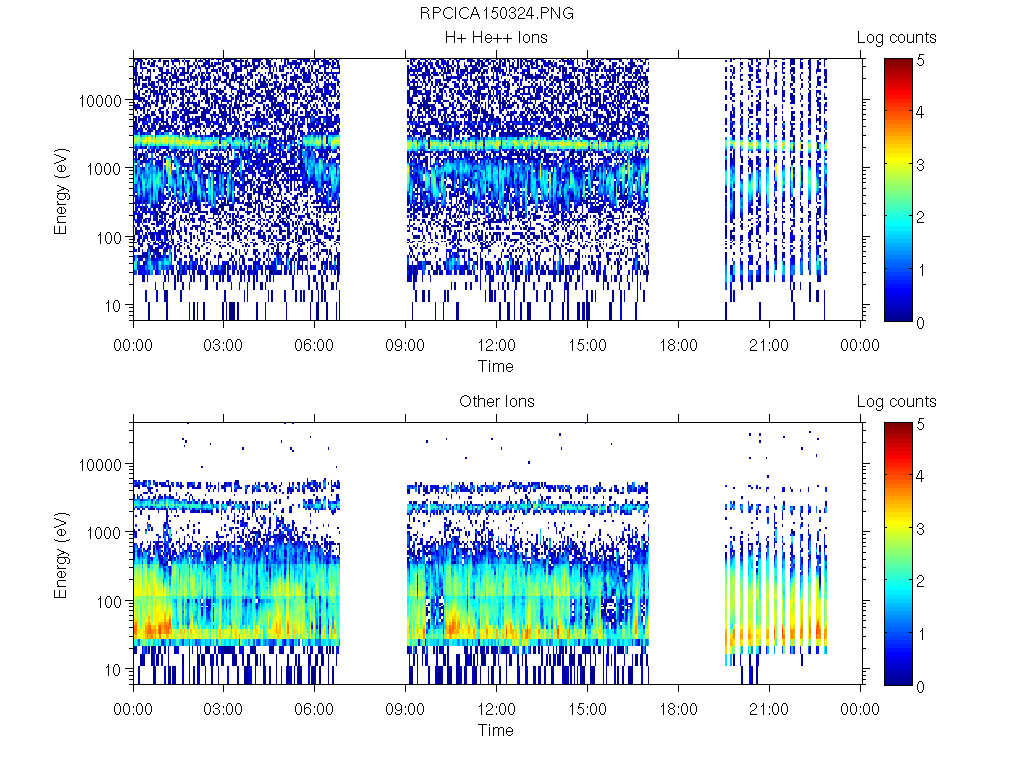Click the color bar beside Other Ions plot
Viewport: 1024px width, 768px height.
click(897, 554)
